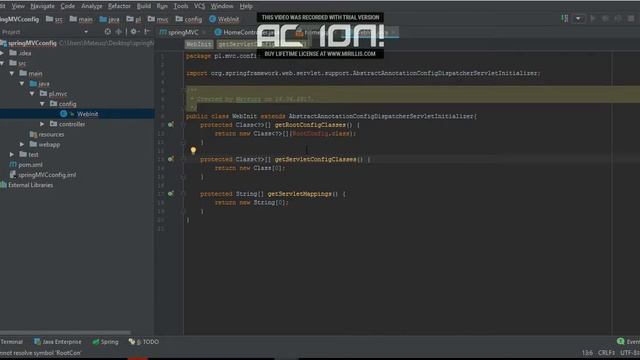Click the mvc breadcrumb in navigation bar

pos(158,19)
